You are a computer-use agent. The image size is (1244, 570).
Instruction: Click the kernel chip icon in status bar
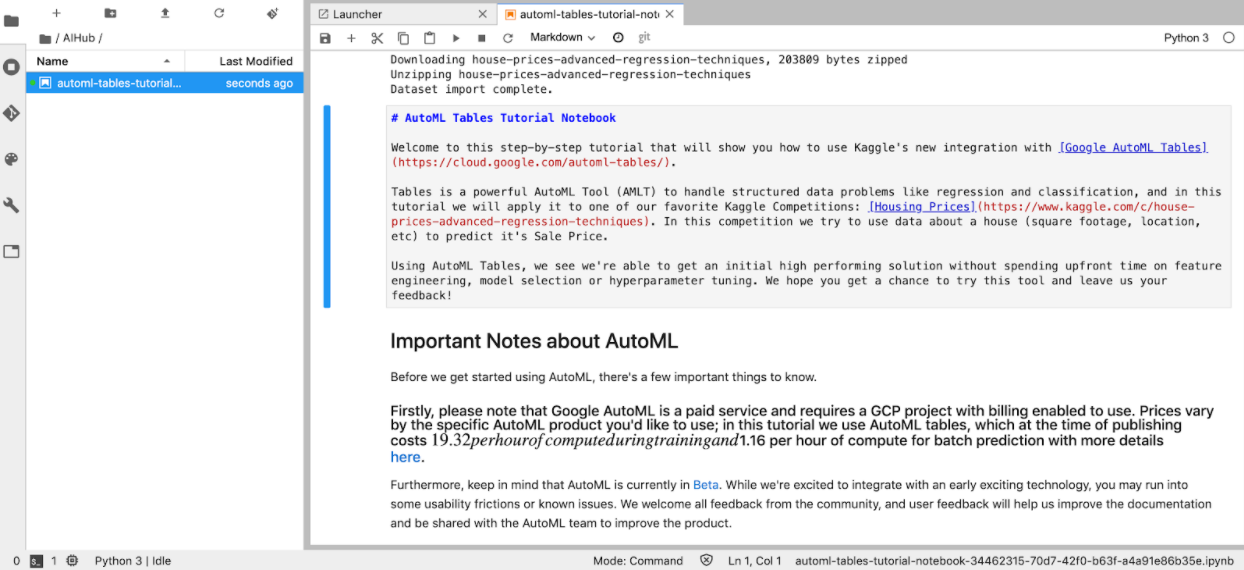(73, 561)
